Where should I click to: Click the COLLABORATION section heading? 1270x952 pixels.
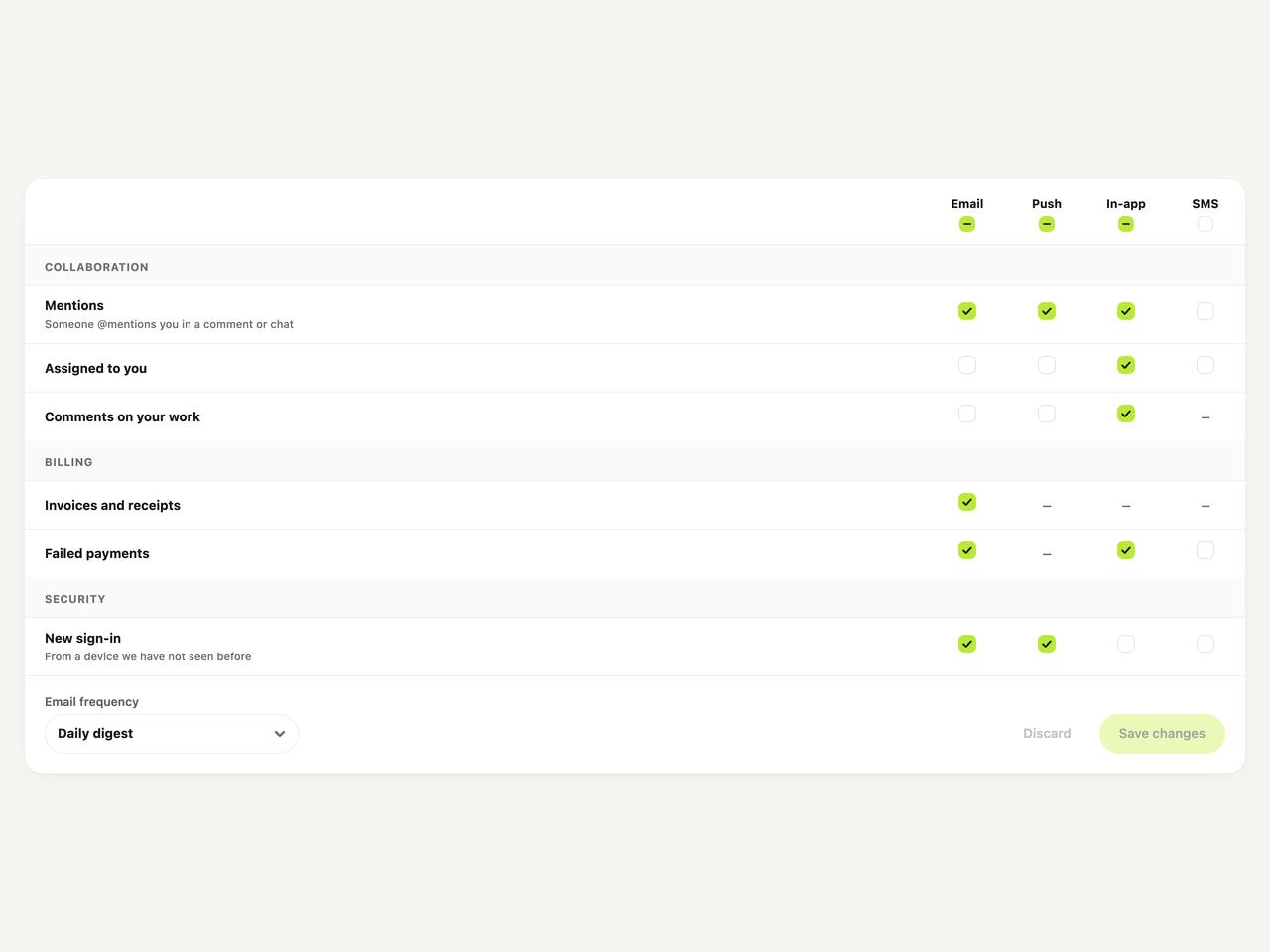tap(96, 267)
